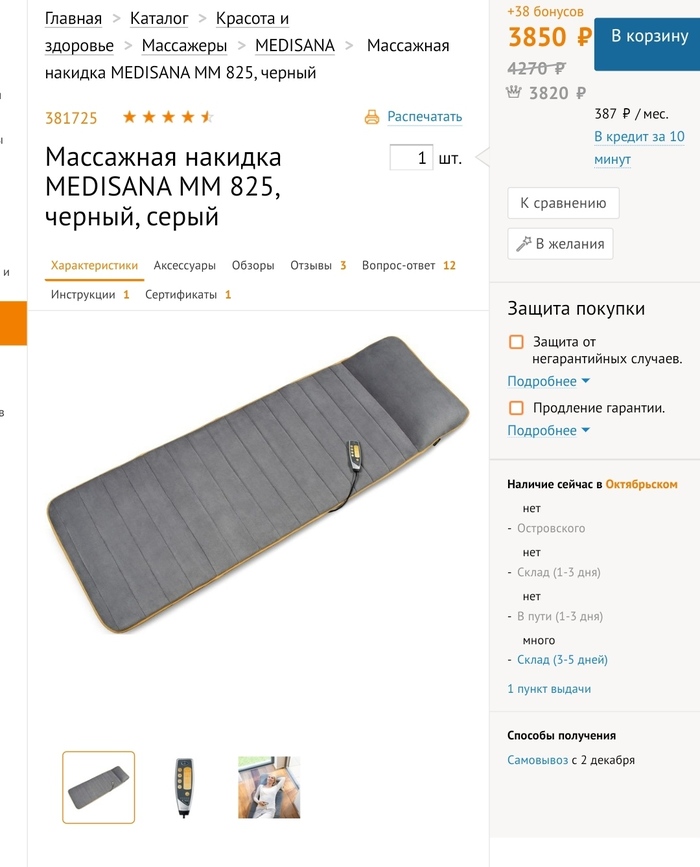
Task: Select the remote control thumbnail image
Action: tap(184, 787)
